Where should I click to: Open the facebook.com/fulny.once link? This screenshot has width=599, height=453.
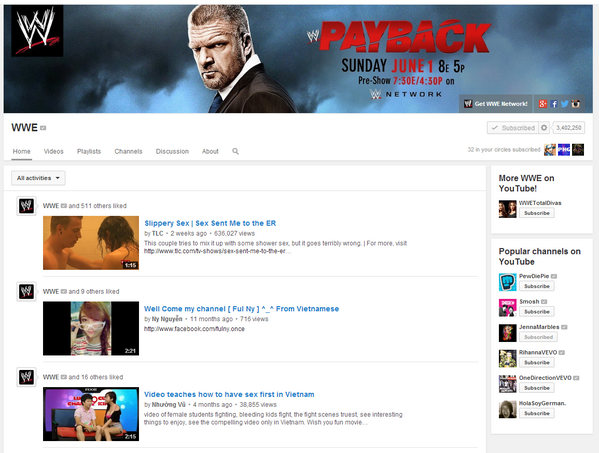click(x=194, y=329)
